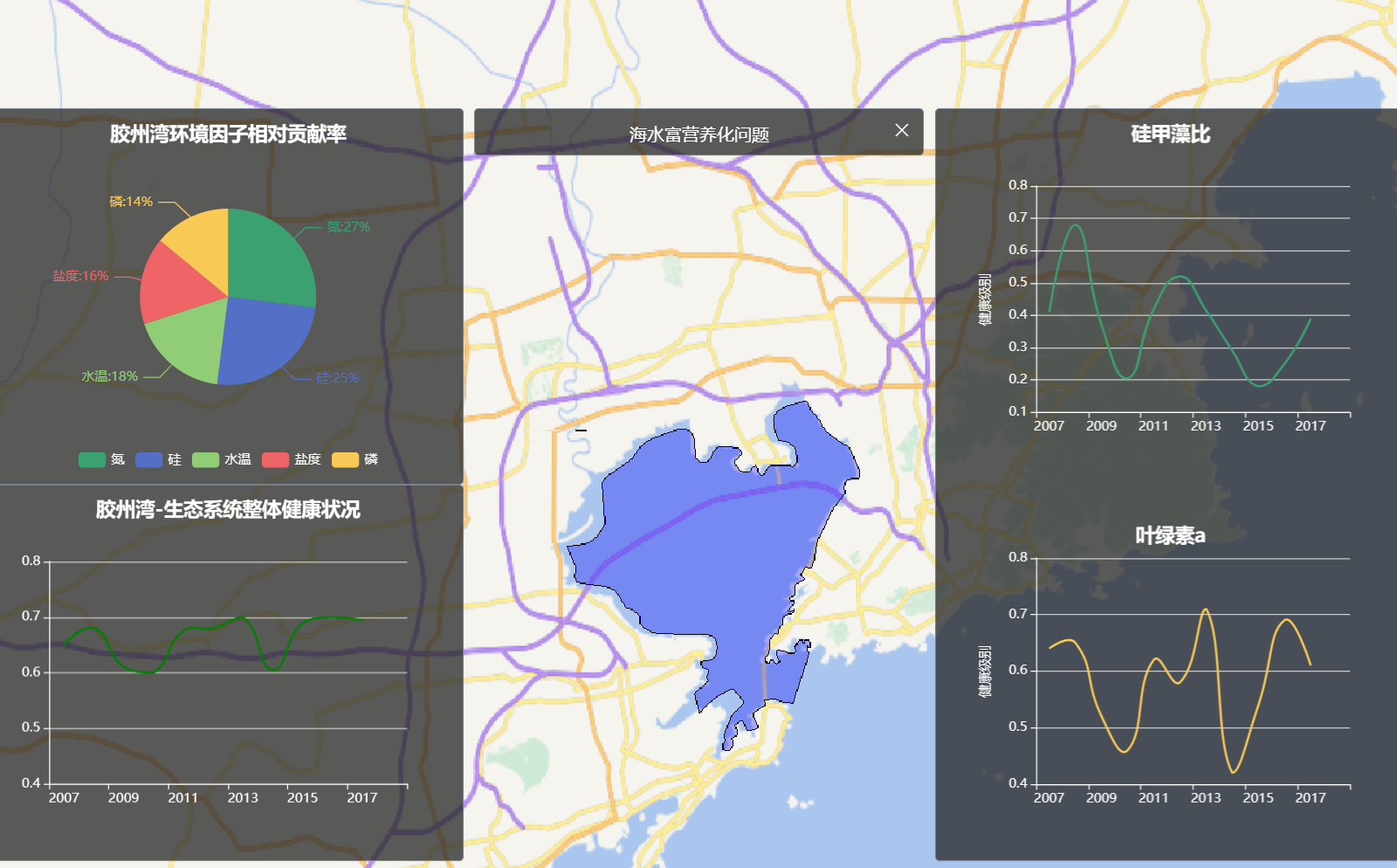Click 健康级别 axis label in 硅甲藻比 chart

(985, 300)
